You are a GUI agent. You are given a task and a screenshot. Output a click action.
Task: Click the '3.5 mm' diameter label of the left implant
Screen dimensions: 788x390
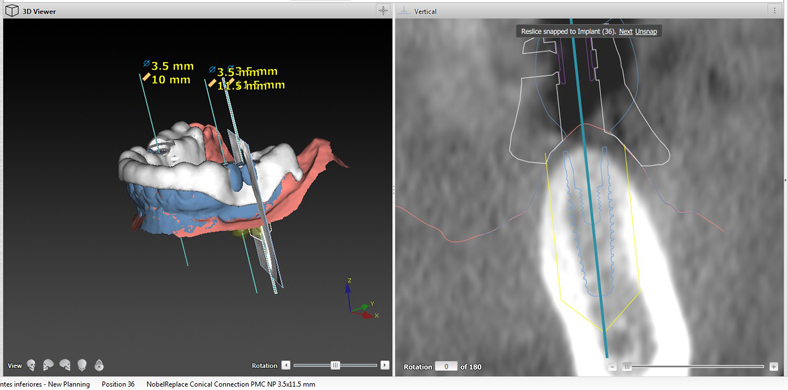[172, 66]
